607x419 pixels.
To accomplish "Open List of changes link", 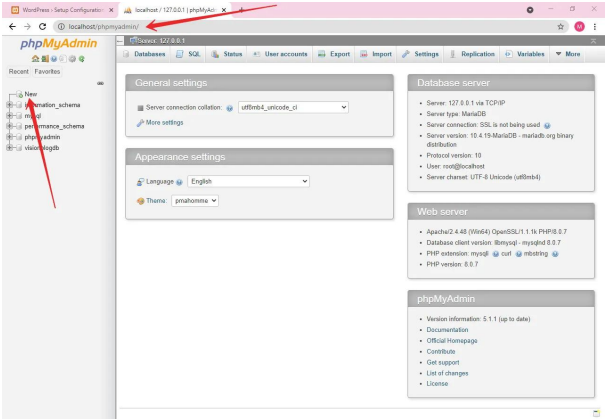I will (447, 373).
